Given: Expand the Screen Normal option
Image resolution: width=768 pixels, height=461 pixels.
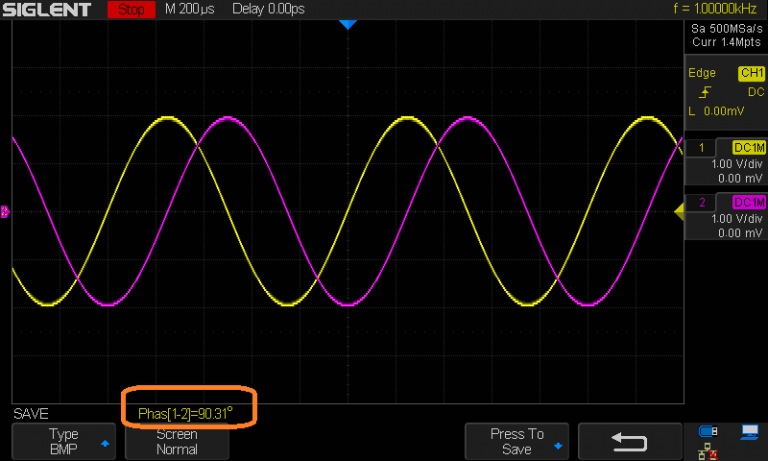Looking at the screenshot, I should tap(176, 441).
